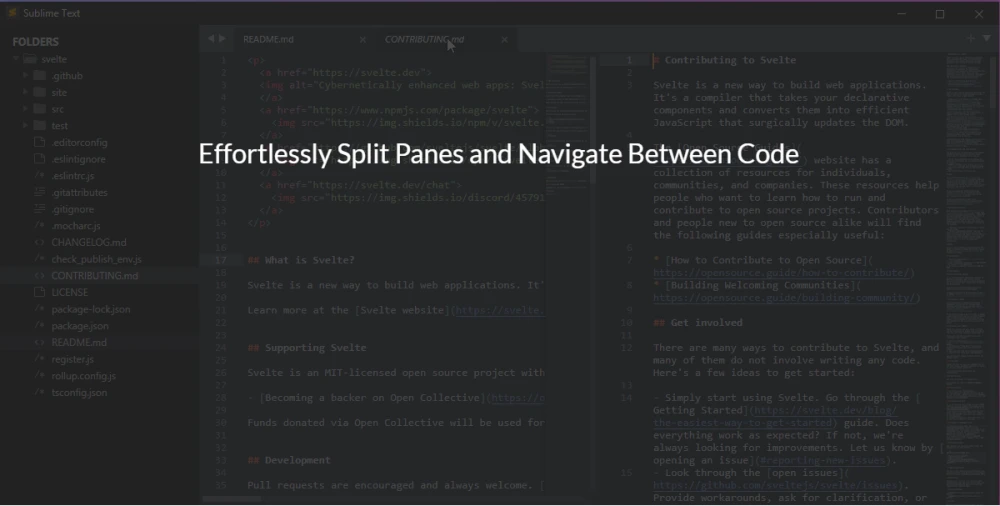Screen dimensions: 1000x506
Task: Open .editorconfig from the sidebar
Action: (79, 142)
